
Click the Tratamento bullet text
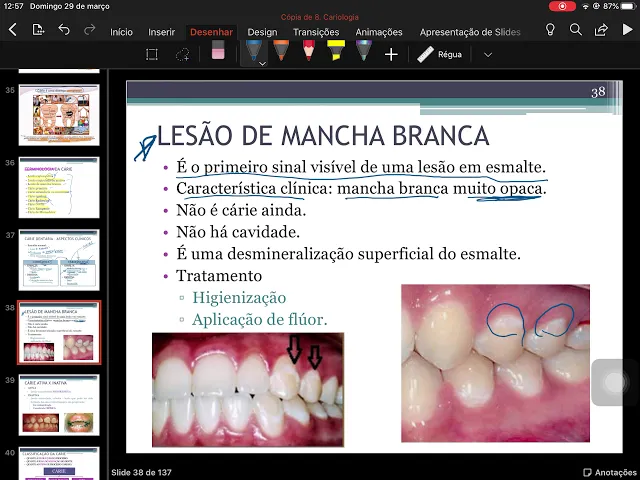click(x=219, y=276)
